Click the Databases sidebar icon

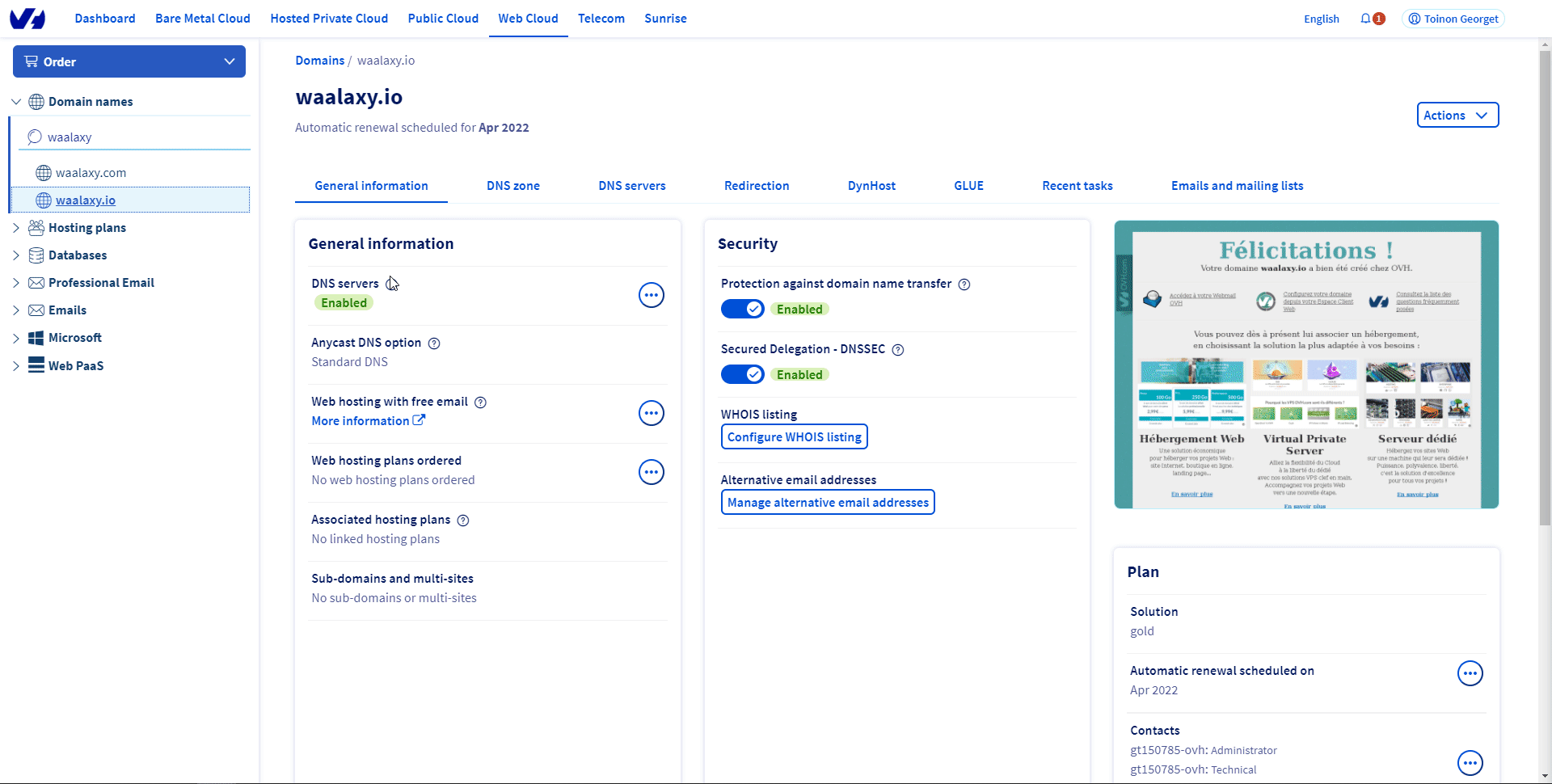(36, 255)
